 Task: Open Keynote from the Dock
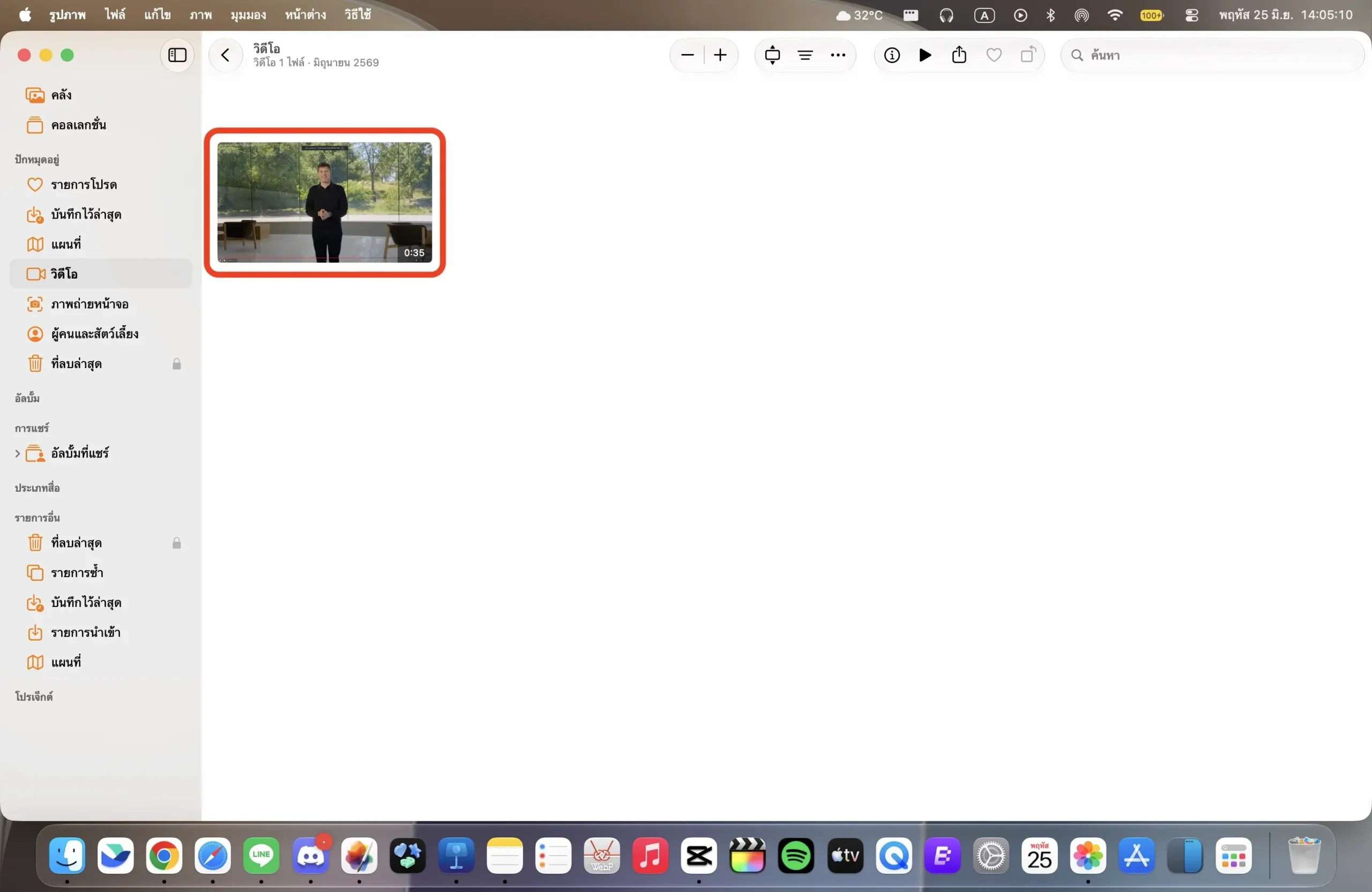point(456,855)
